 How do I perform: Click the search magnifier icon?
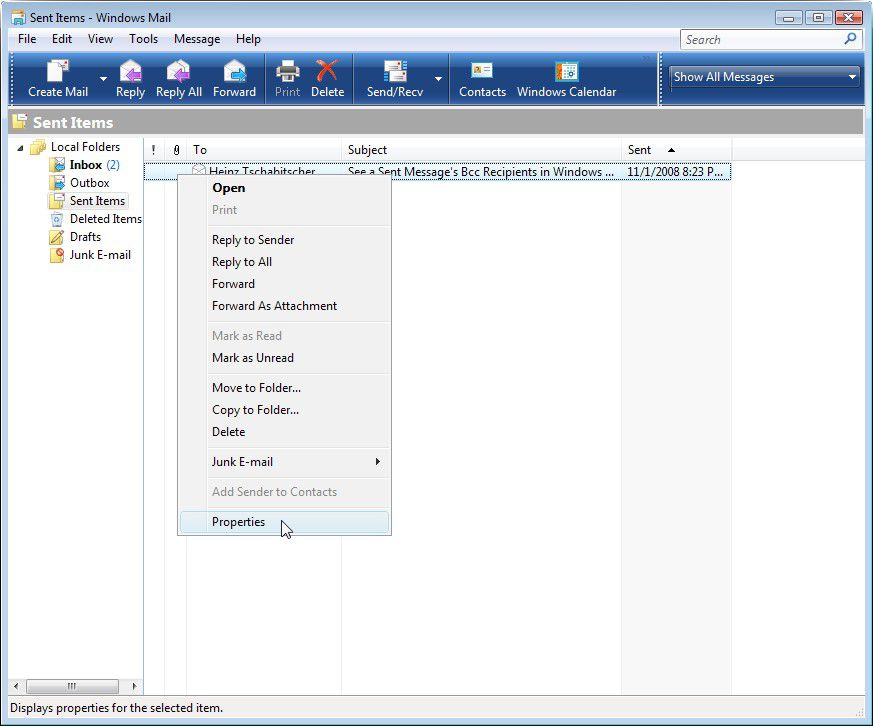coord(850,39)
